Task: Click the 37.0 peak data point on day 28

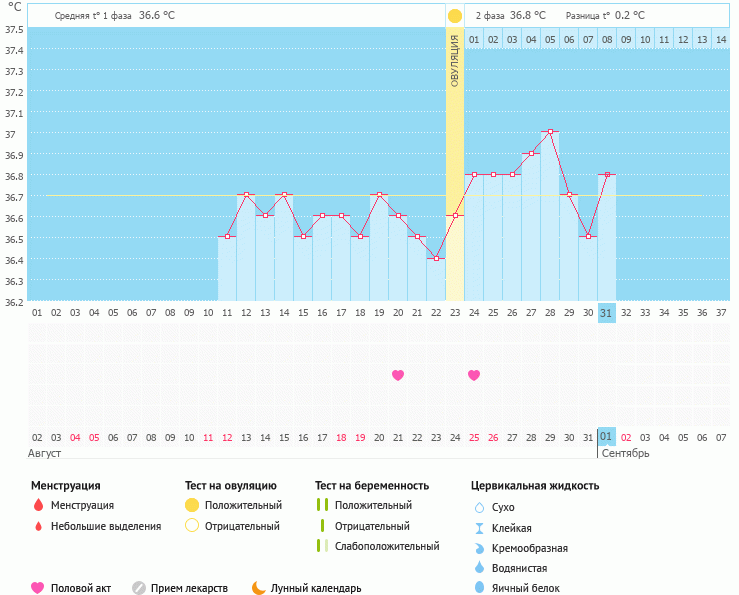Action: click(x=550, y=132)
